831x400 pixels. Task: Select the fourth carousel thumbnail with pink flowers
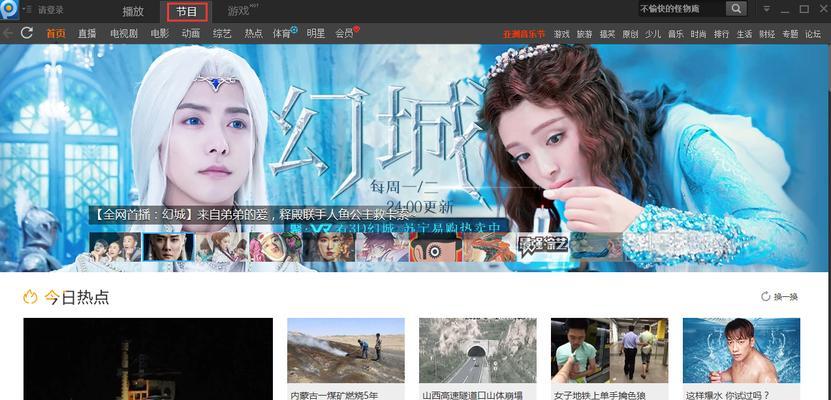276,247
